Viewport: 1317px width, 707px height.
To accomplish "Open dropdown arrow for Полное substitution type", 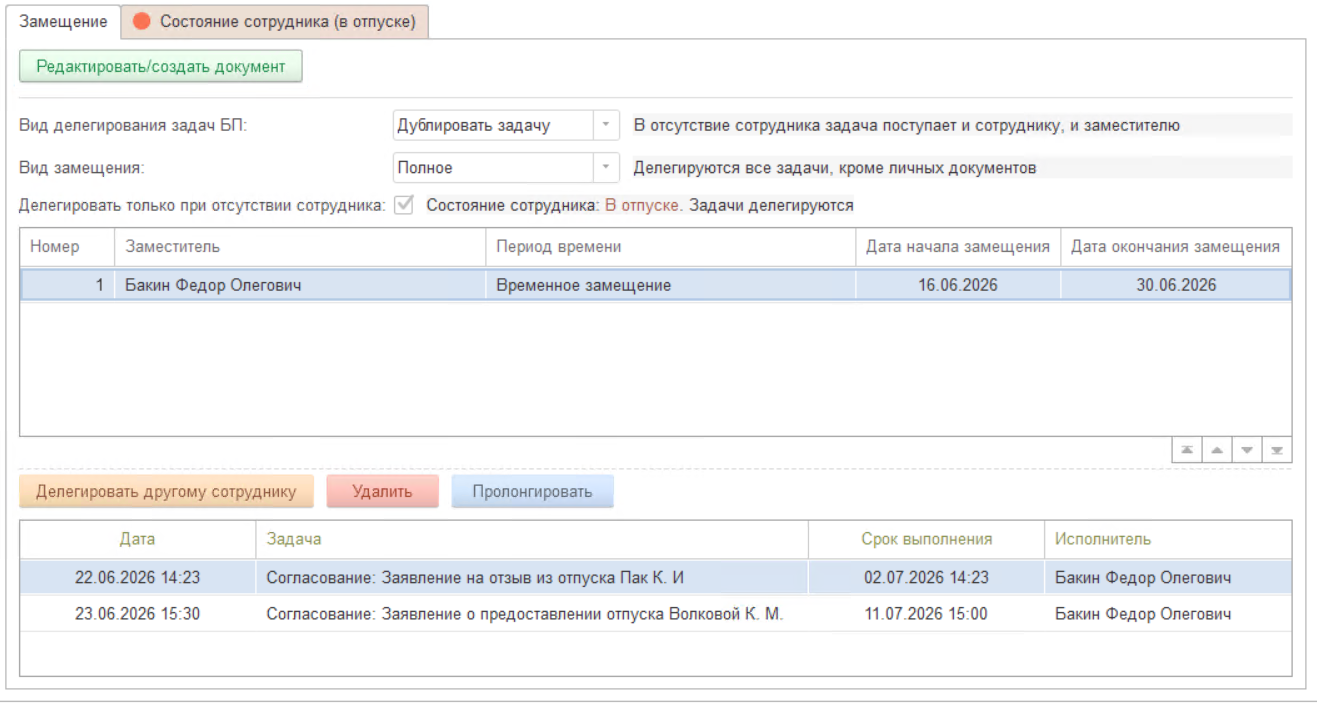I will pyautogui.click(x=606, y=168).
